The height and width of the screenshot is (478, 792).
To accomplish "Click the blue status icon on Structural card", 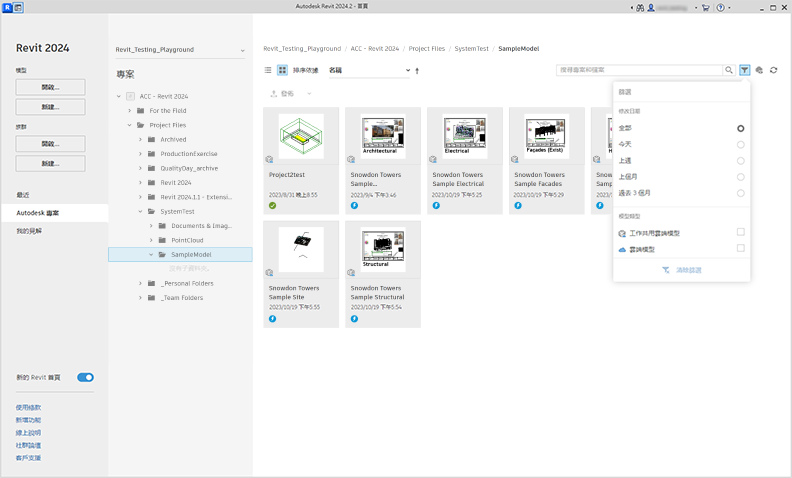I will [355, 319].
